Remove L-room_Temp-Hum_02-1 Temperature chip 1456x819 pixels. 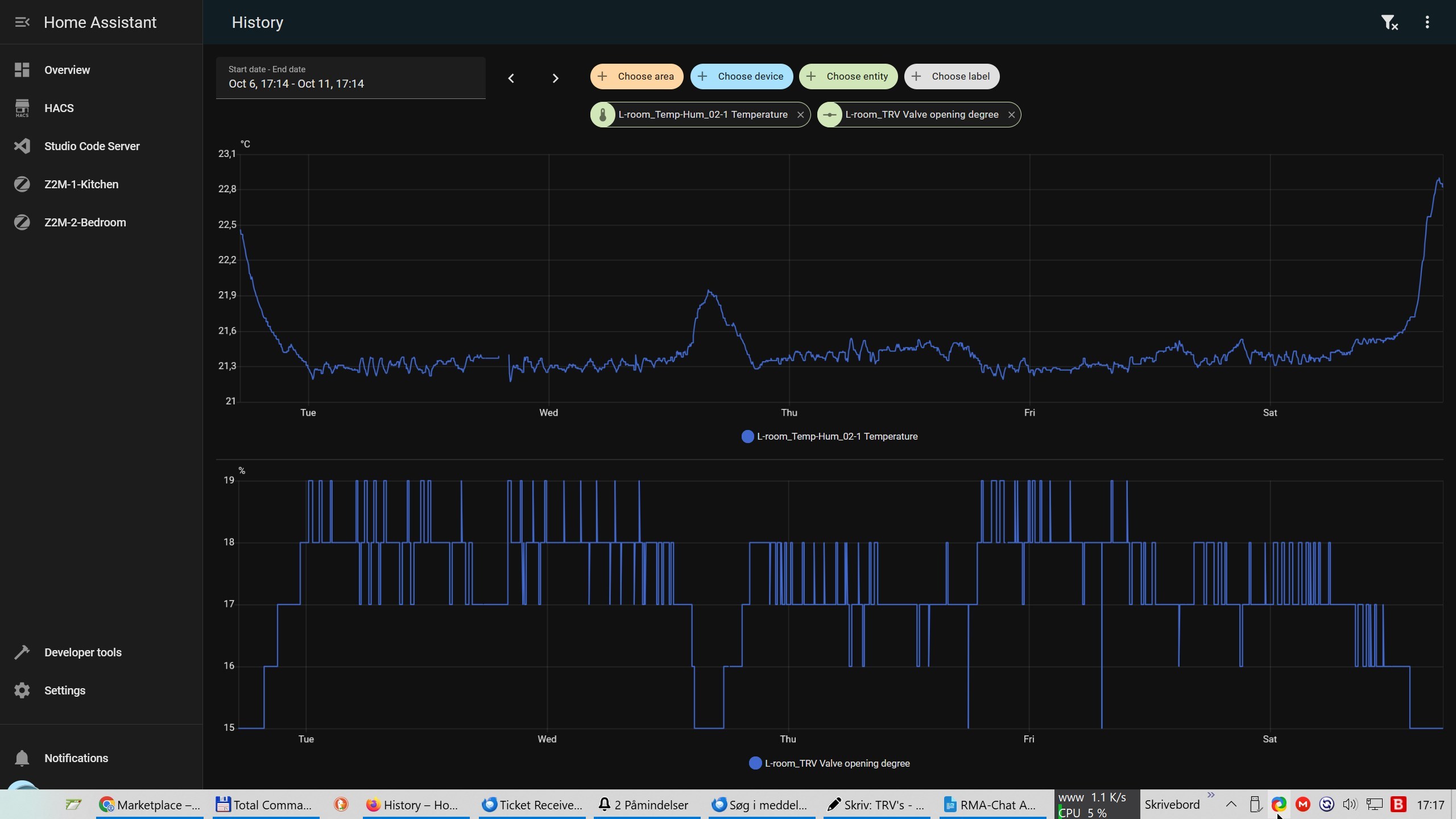[800, 115]
